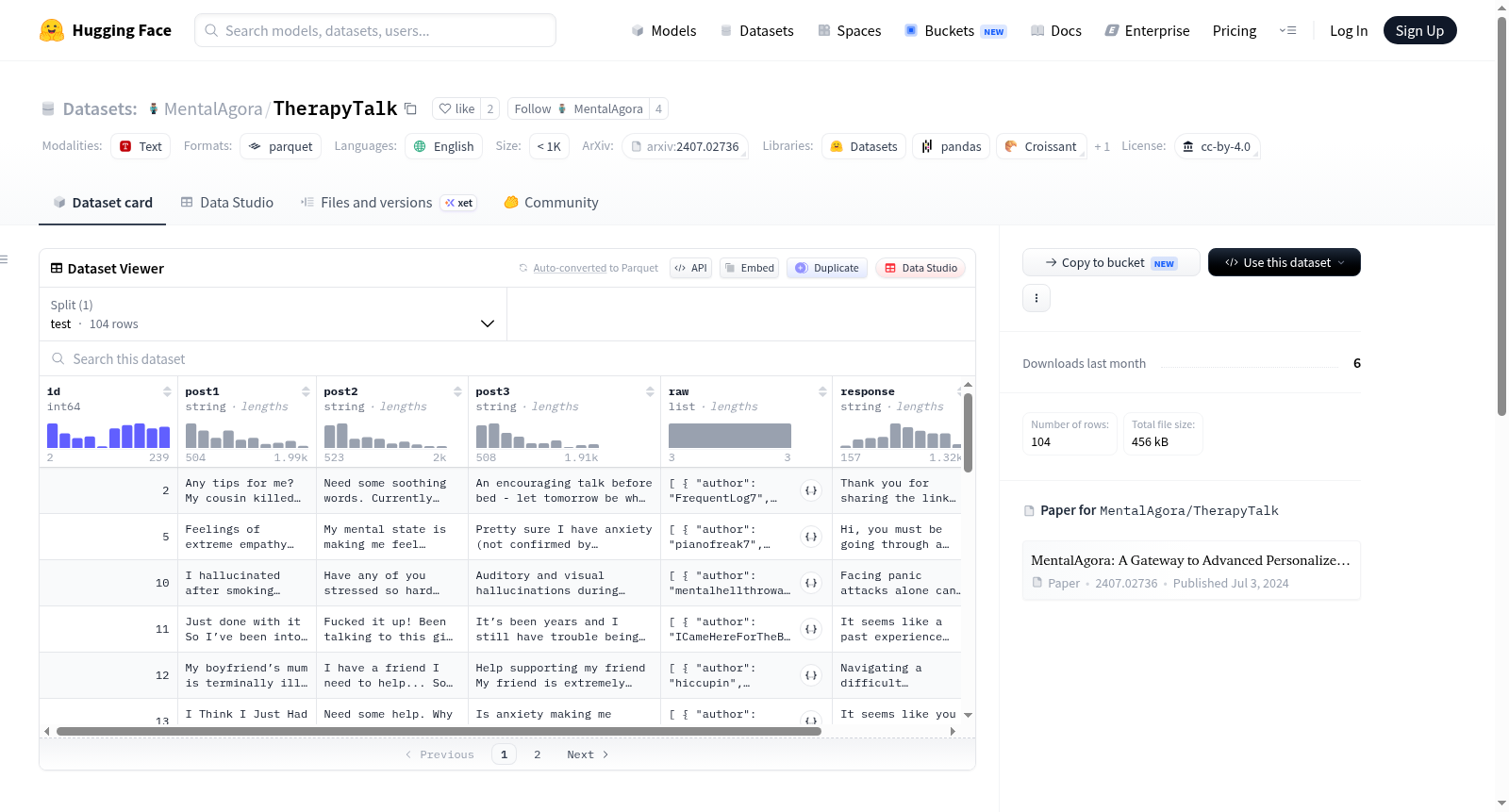
Task: Open the Models page
Action: [x=664, y=30]
